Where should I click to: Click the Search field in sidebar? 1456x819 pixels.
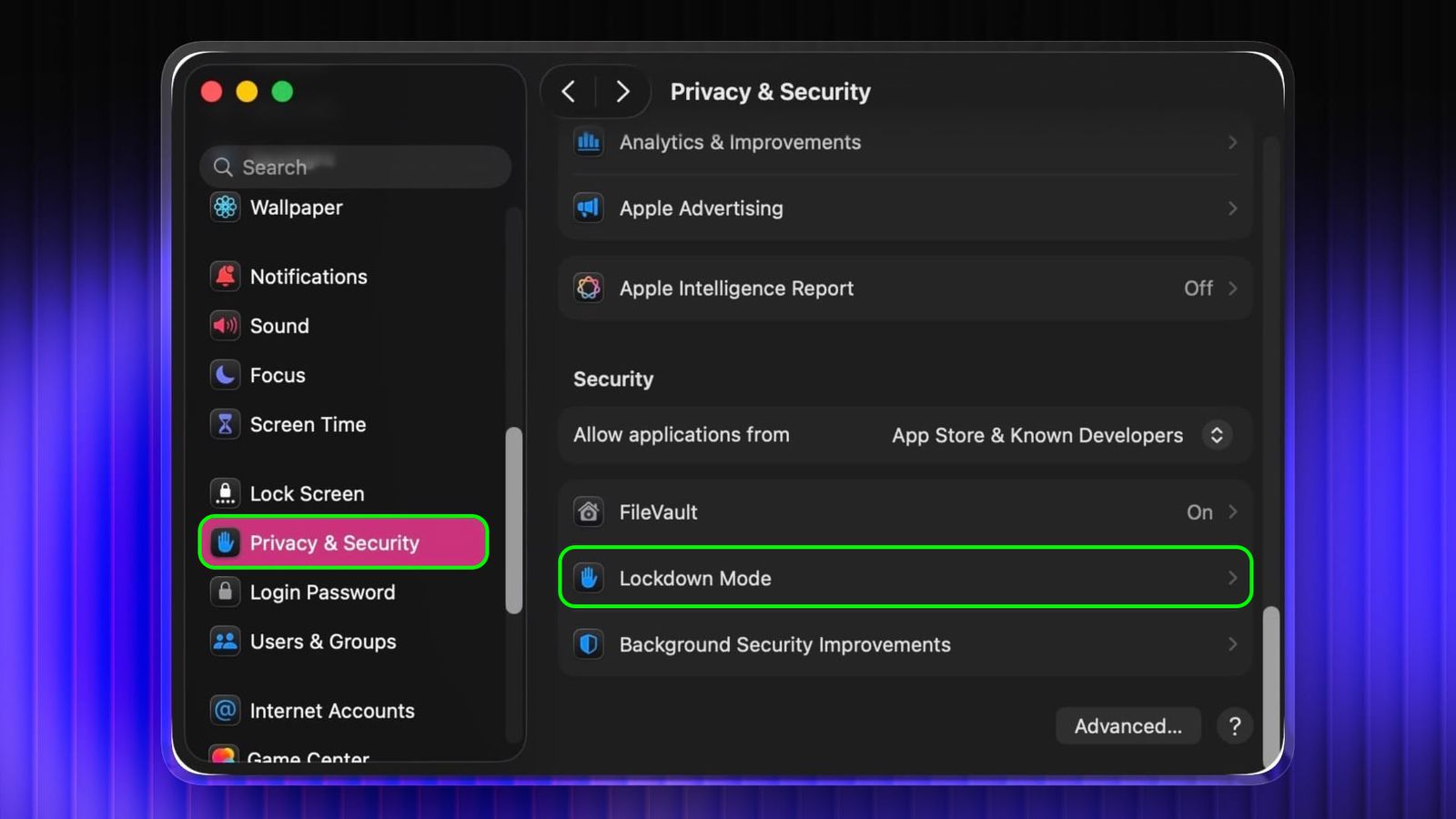(x=355, y=167)
